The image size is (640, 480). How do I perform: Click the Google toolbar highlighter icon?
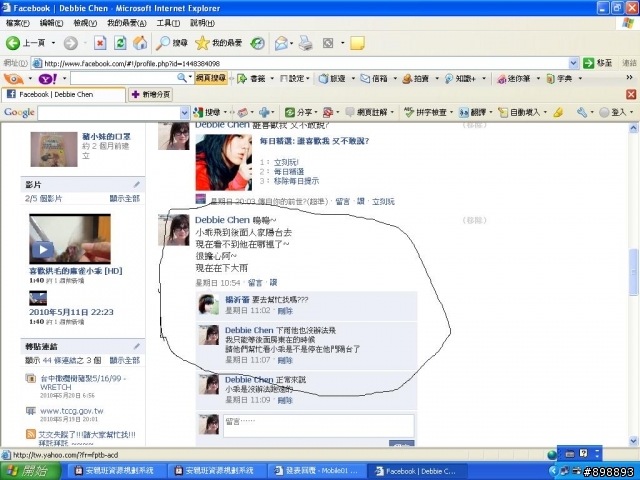pos(558,112)
